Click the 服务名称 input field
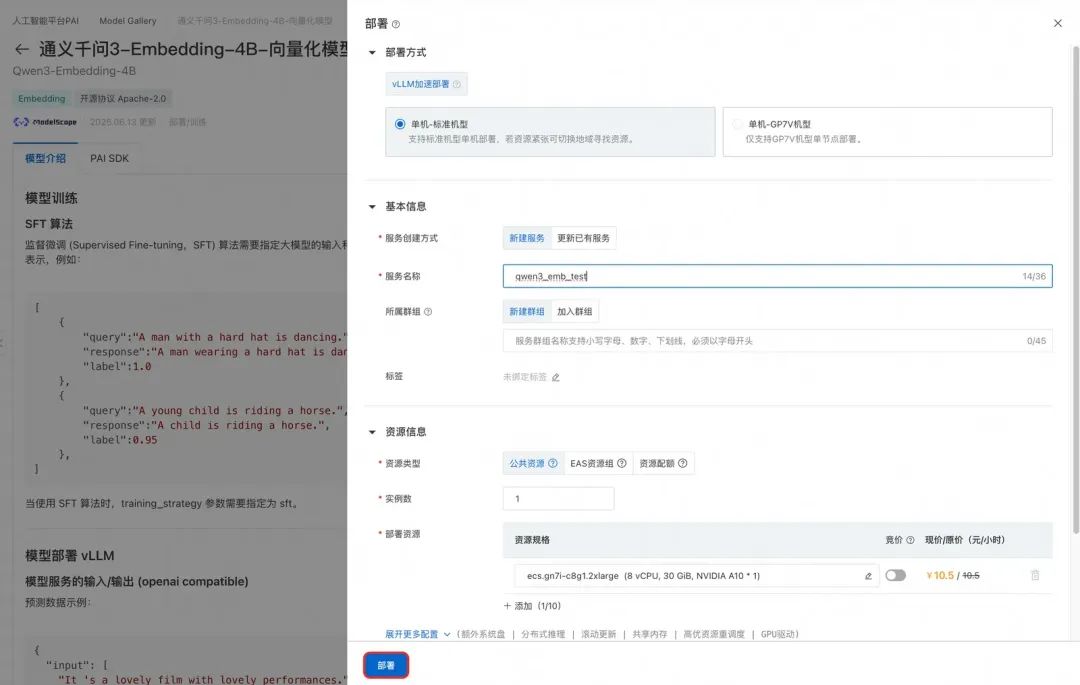 (x=777, y=276)
